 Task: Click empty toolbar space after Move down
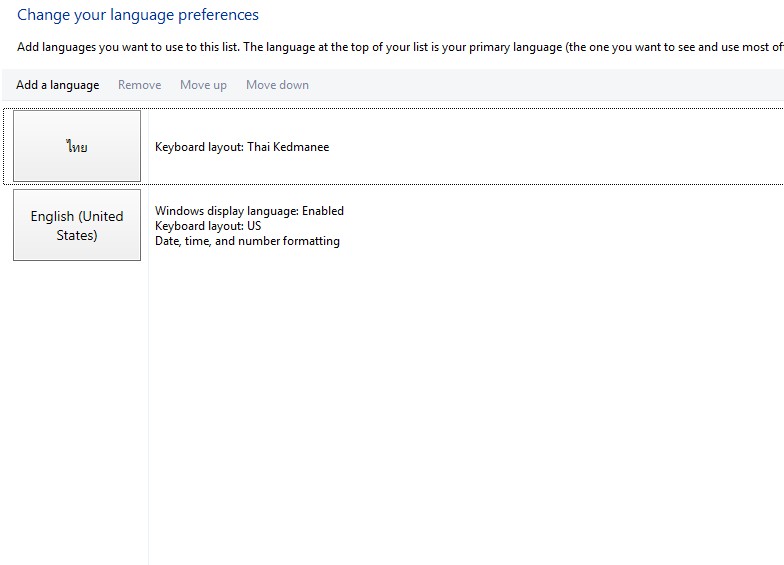(545, 85)
